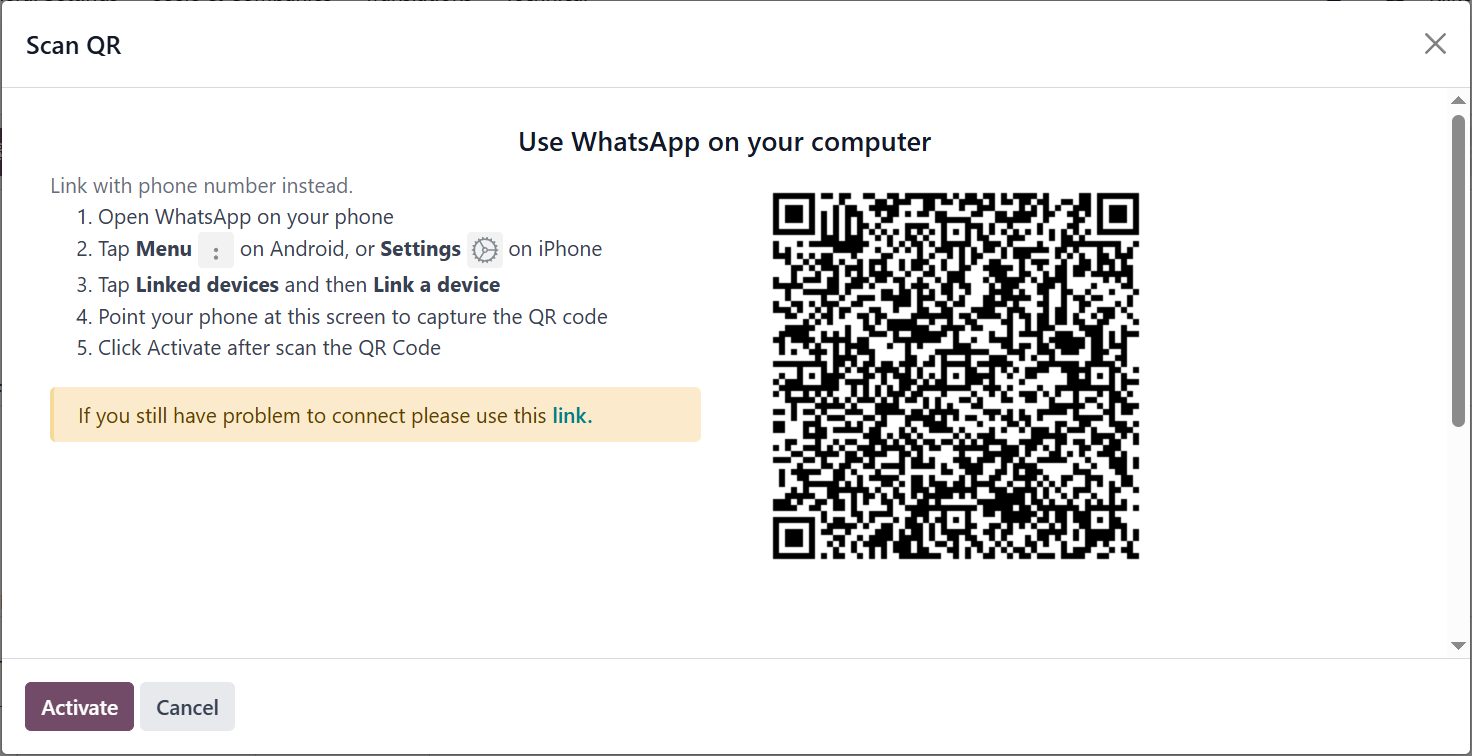Screen dimensions: 1472x756
Task: Open the troubleshooting link in yellow banner
Action: click(572, 416)
